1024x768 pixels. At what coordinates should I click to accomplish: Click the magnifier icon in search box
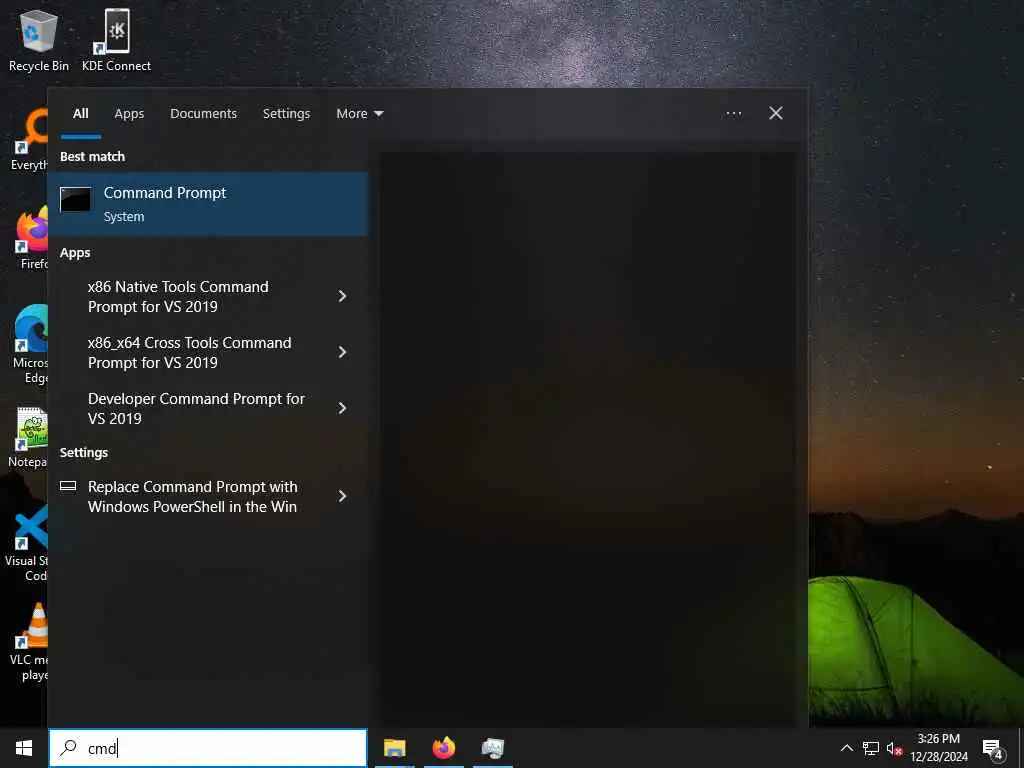69,748
